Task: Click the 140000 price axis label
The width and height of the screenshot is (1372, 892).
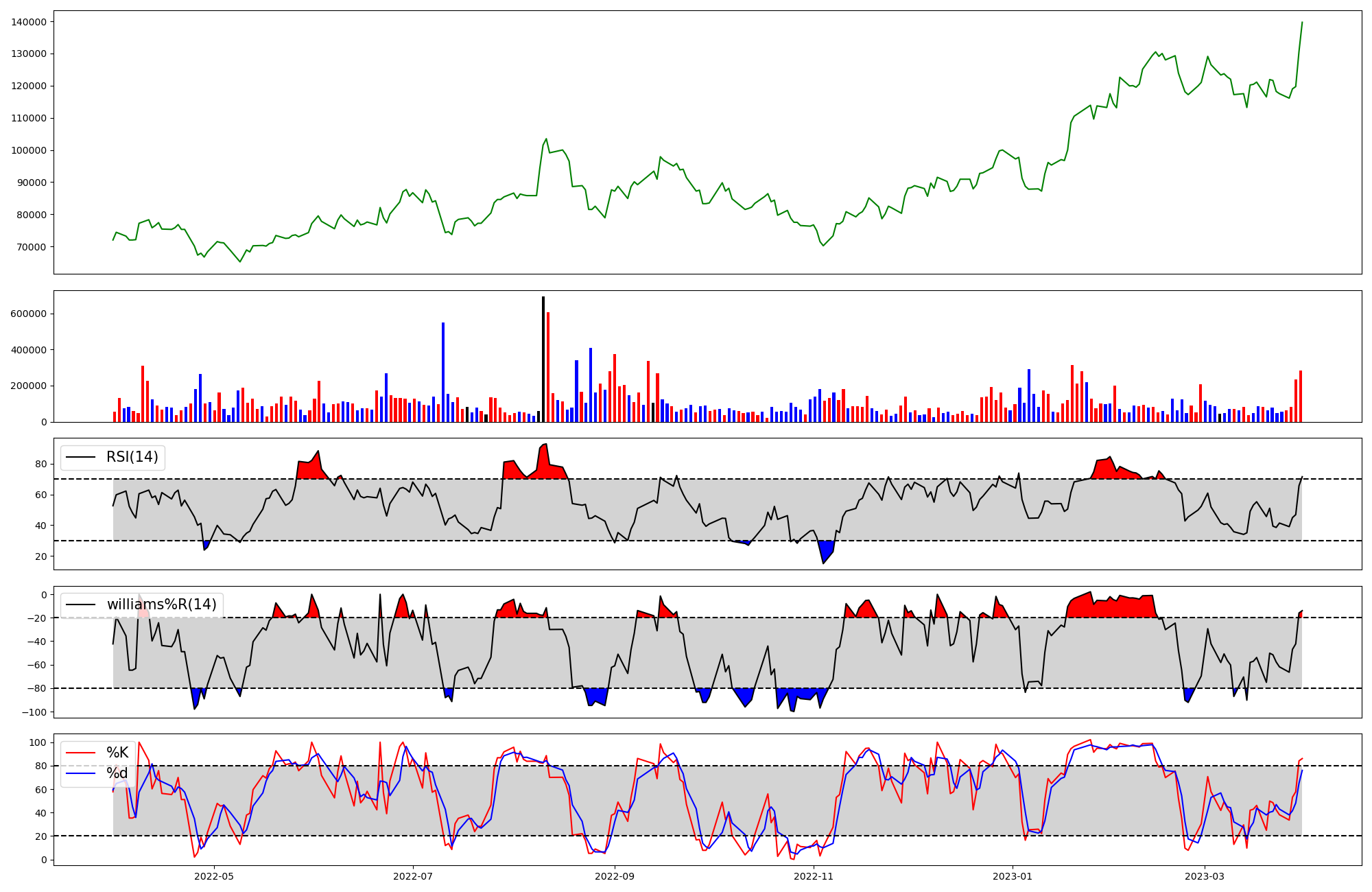Action: coord(29,22)
